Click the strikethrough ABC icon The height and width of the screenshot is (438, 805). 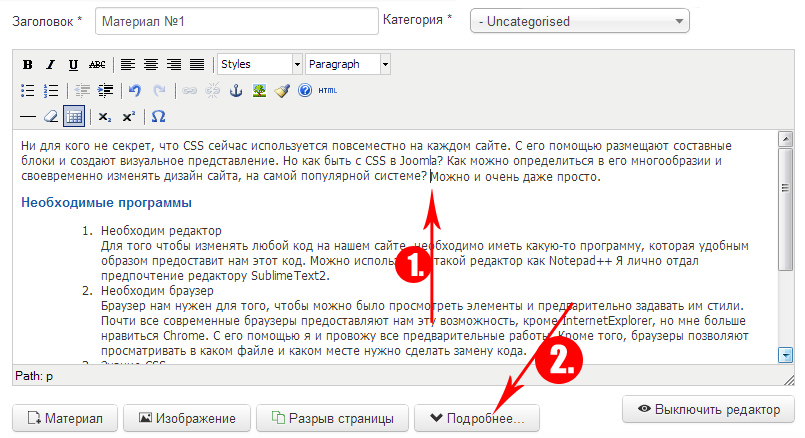(x=97, y=65)
